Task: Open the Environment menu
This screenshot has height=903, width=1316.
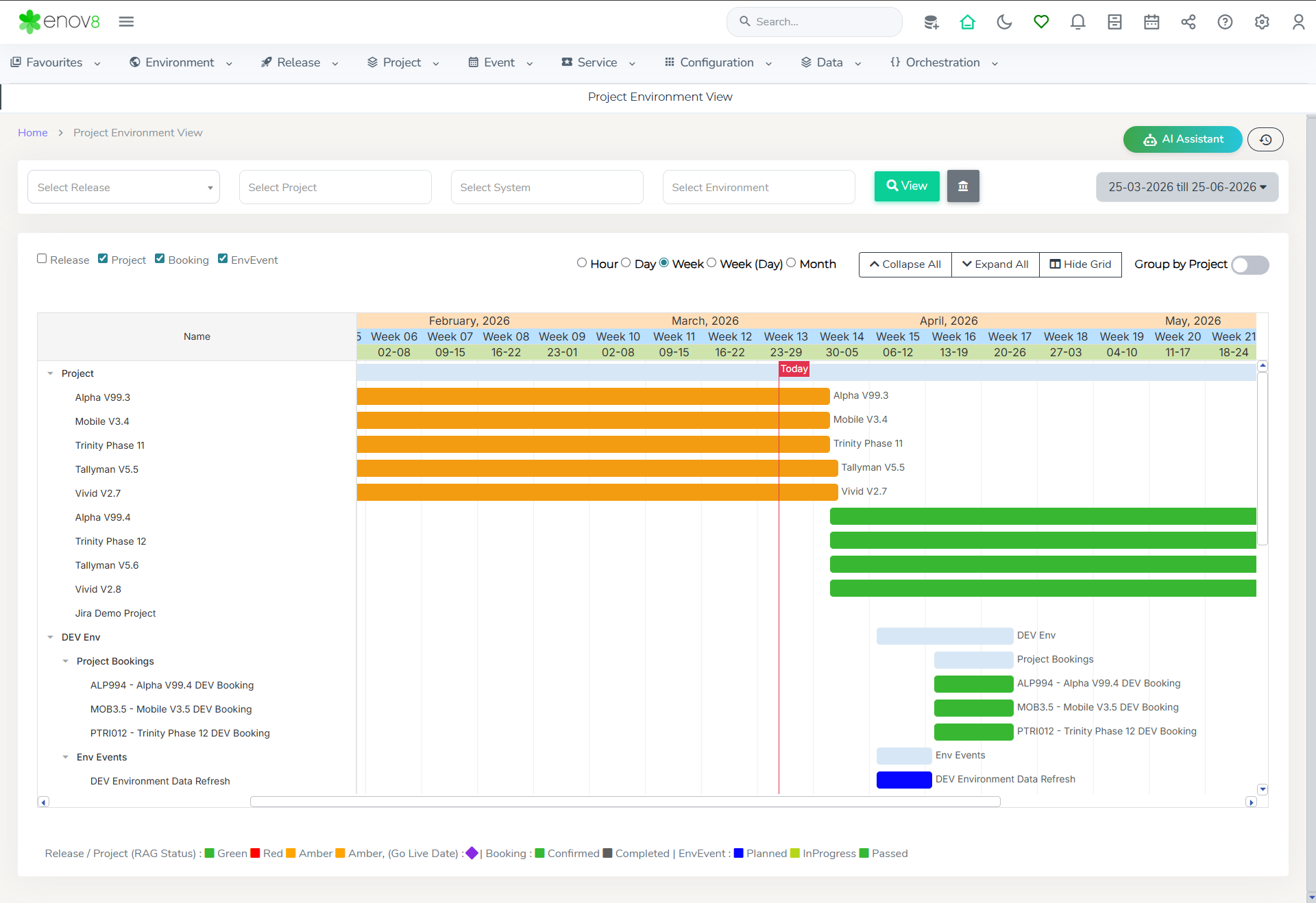Action: click(180, 62)
